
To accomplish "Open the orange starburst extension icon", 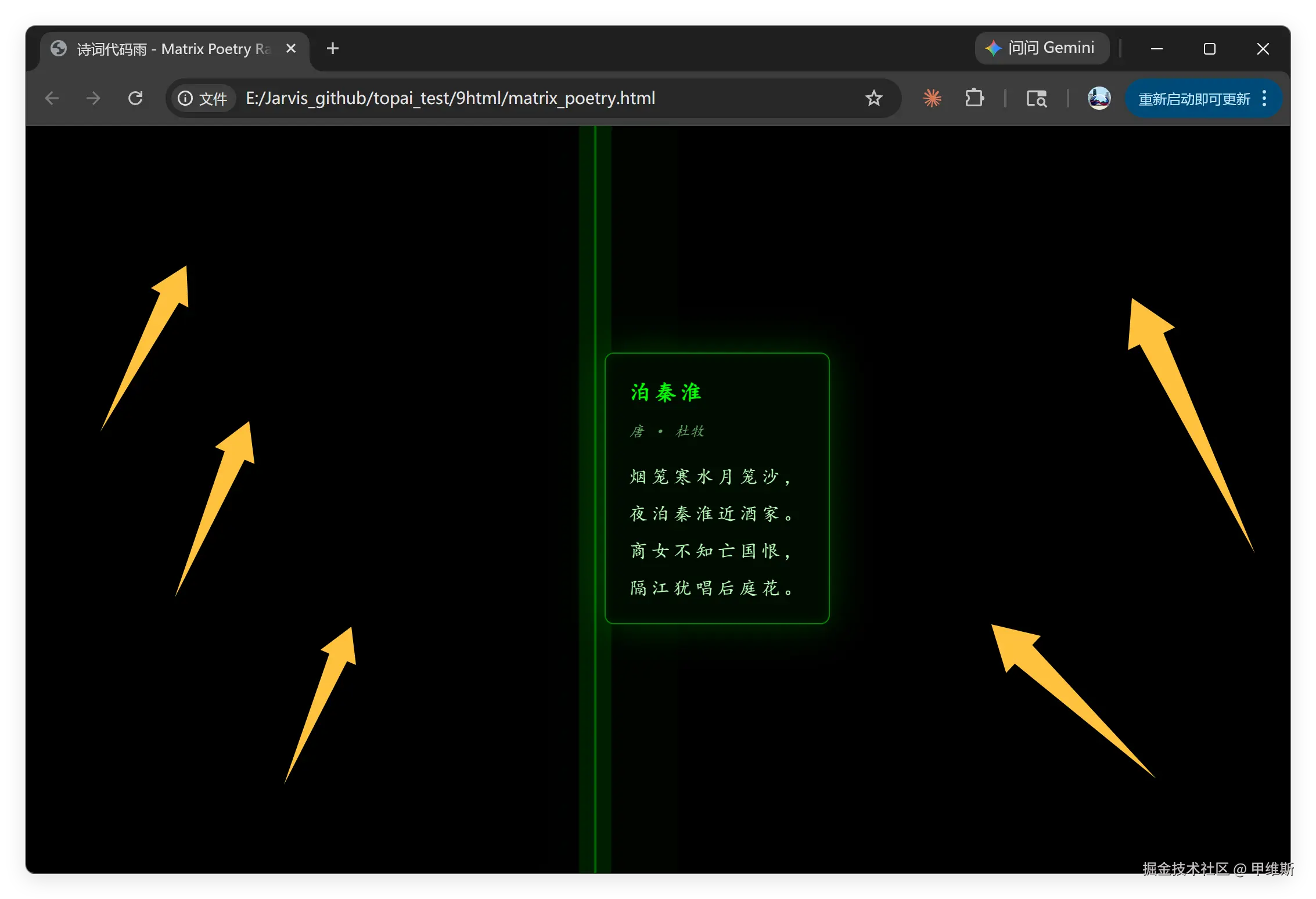I will click(932, 98).
